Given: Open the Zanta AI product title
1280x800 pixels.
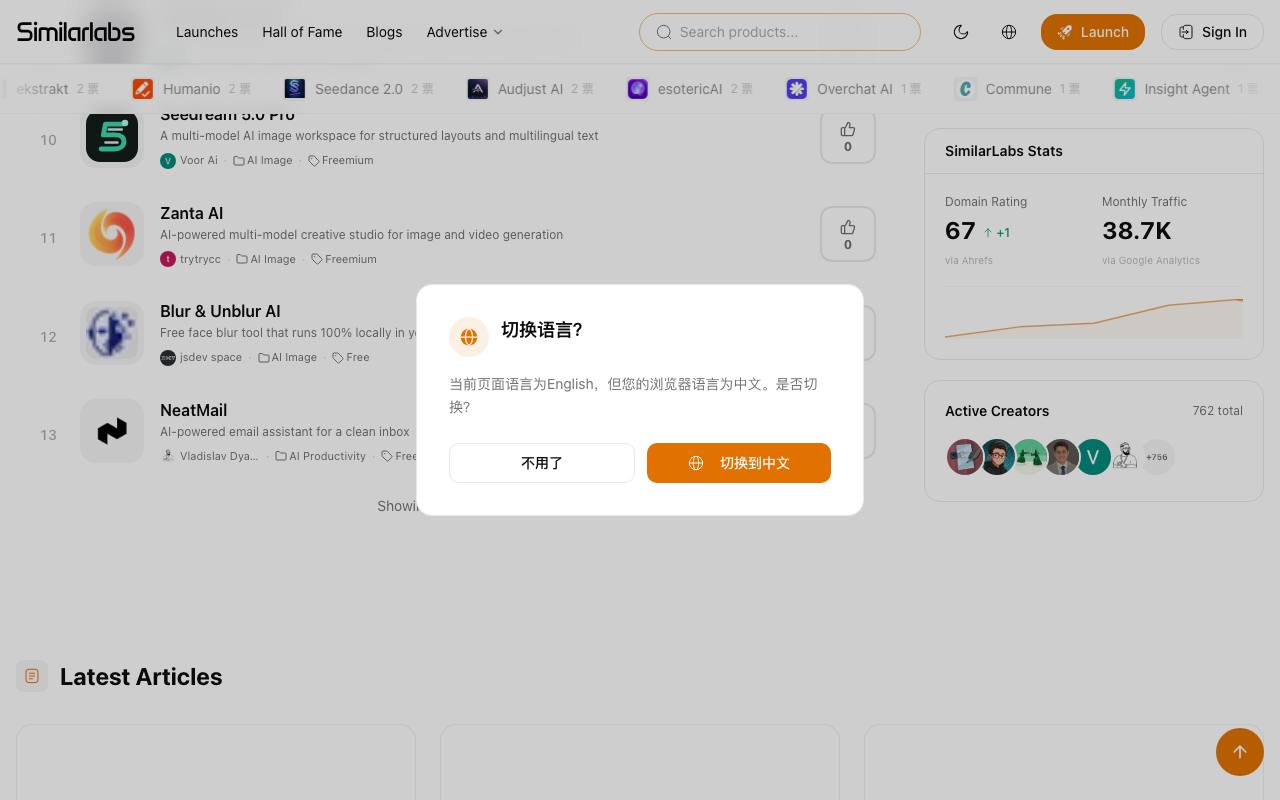Looking at the screenshot, I should (x=192, y=213).
